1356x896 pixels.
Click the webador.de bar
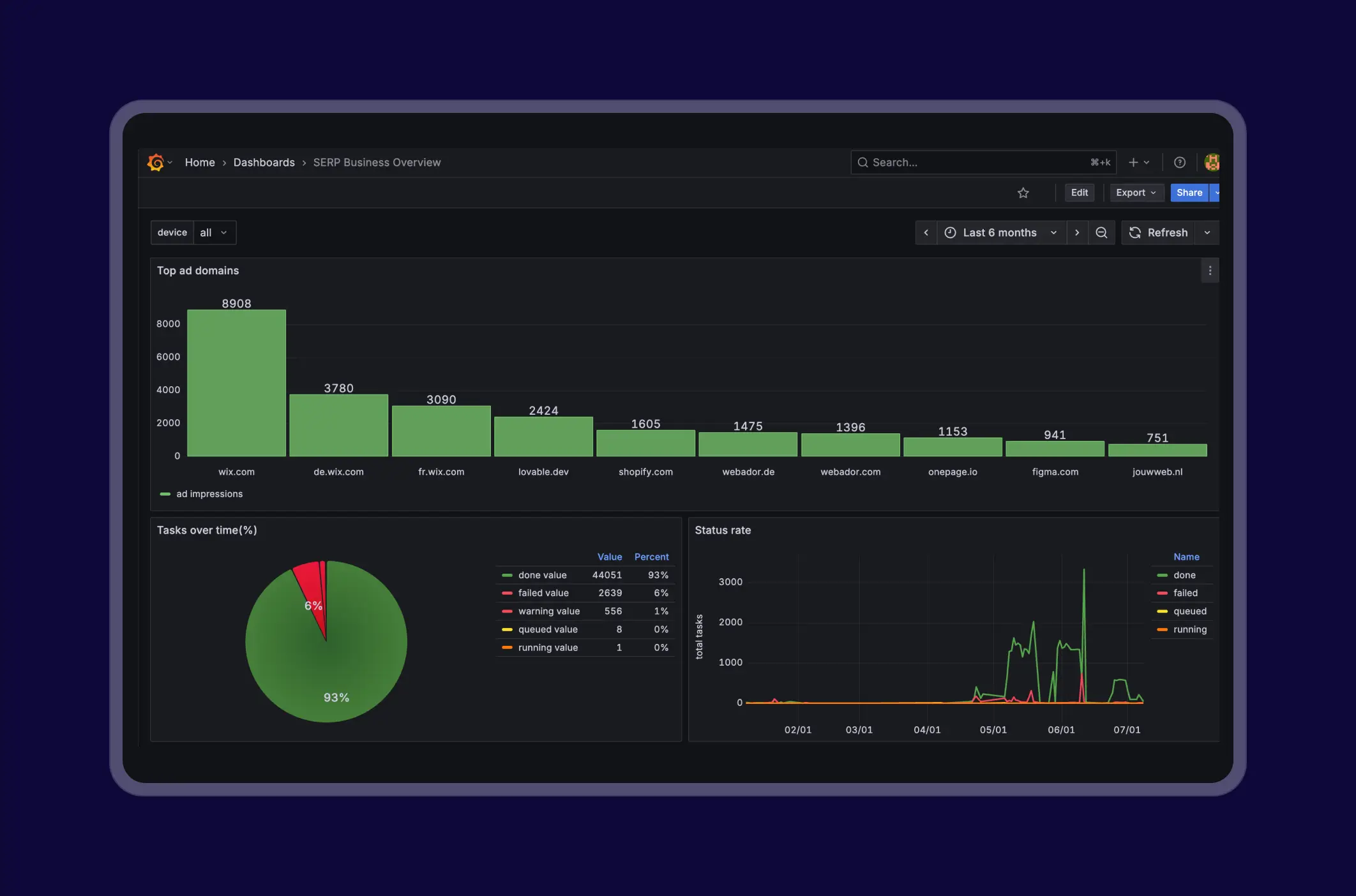click(x=748, y=444)
